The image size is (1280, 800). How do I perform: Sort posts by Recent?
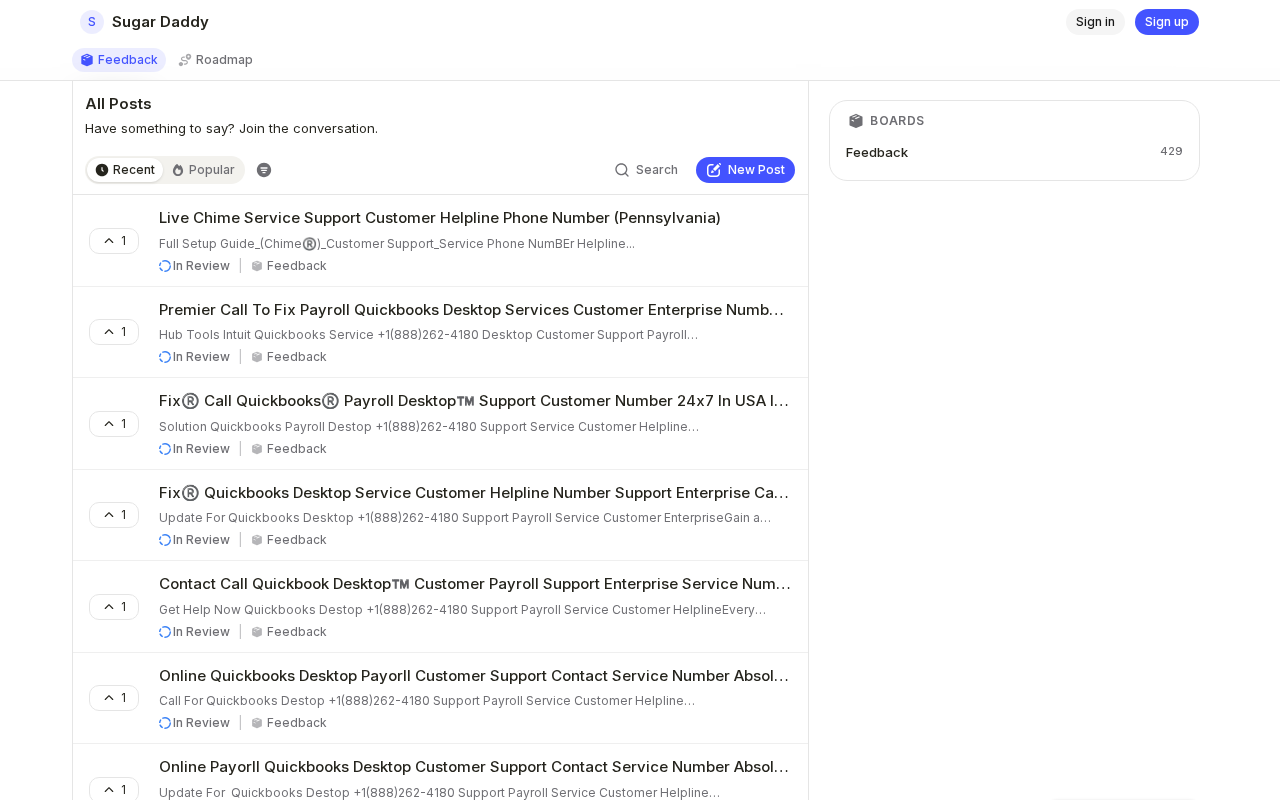coord(125,170)
